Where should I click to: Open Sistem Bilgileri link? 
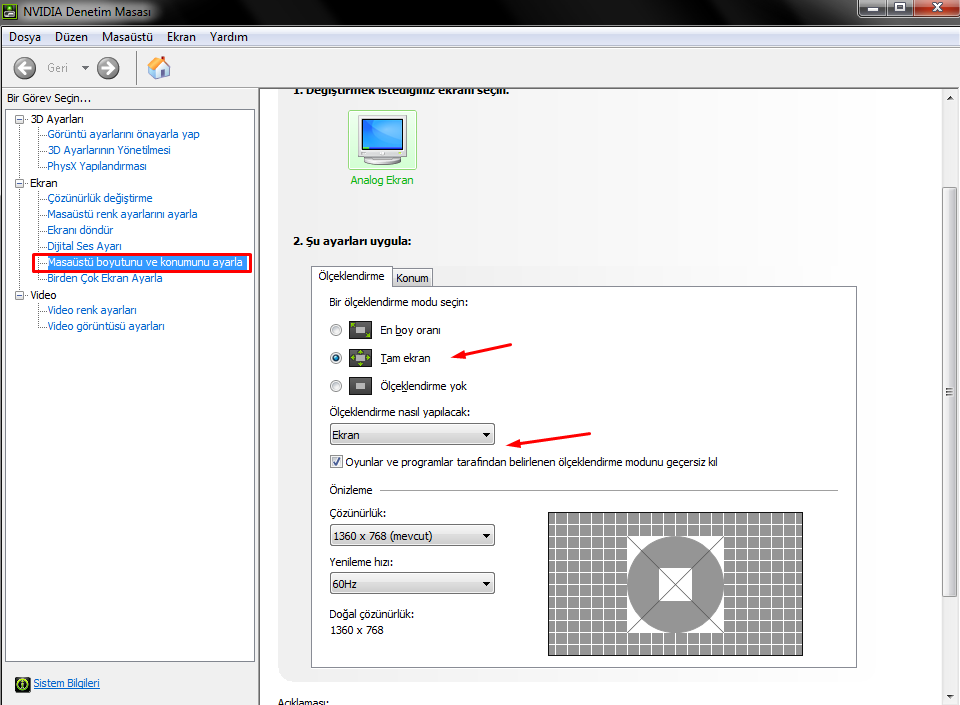66,683
